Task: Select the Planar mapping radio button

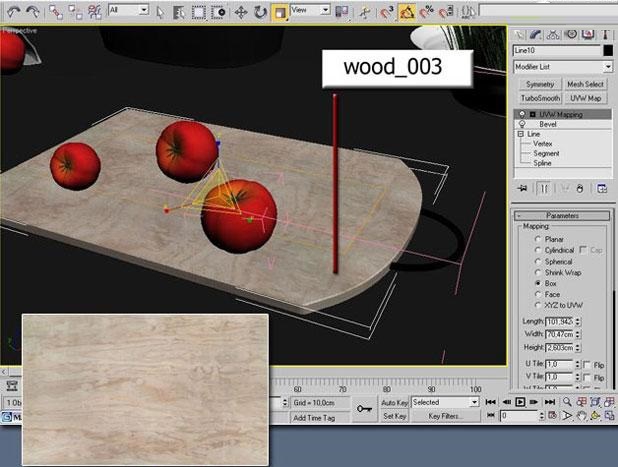Action: [538, 239]
